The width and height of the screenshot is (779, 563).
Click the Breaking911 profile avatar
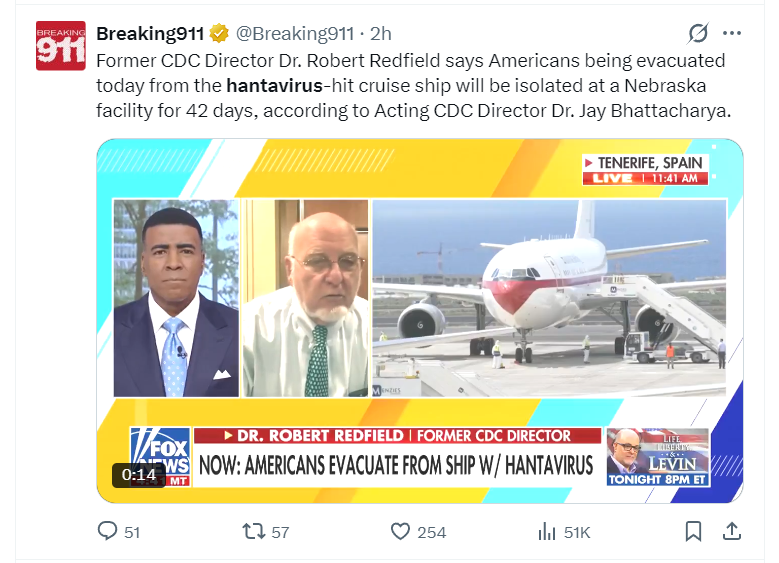tap(61, 46)
